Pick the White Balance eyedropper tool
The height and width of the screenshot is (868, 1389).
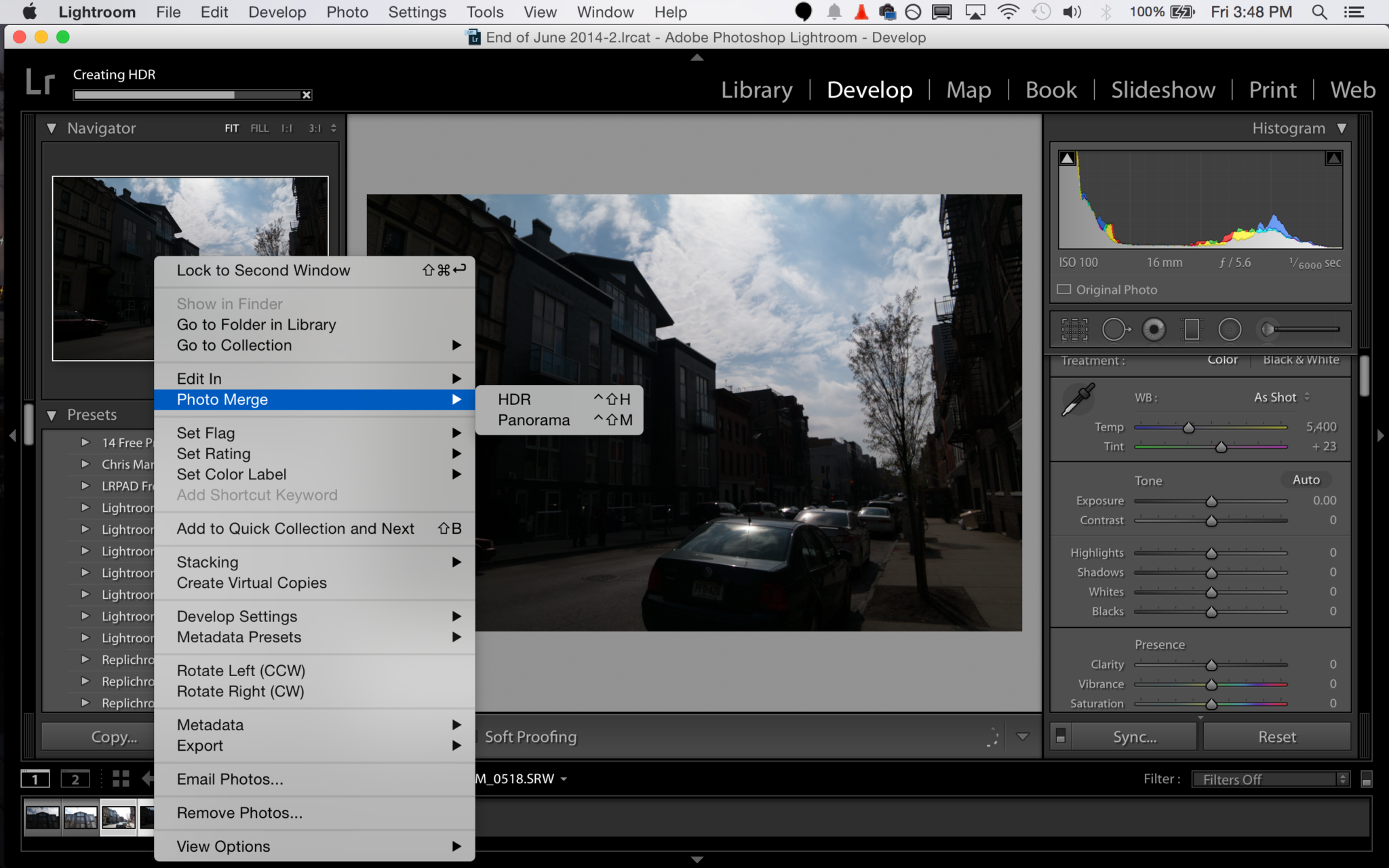[1078, 399]
